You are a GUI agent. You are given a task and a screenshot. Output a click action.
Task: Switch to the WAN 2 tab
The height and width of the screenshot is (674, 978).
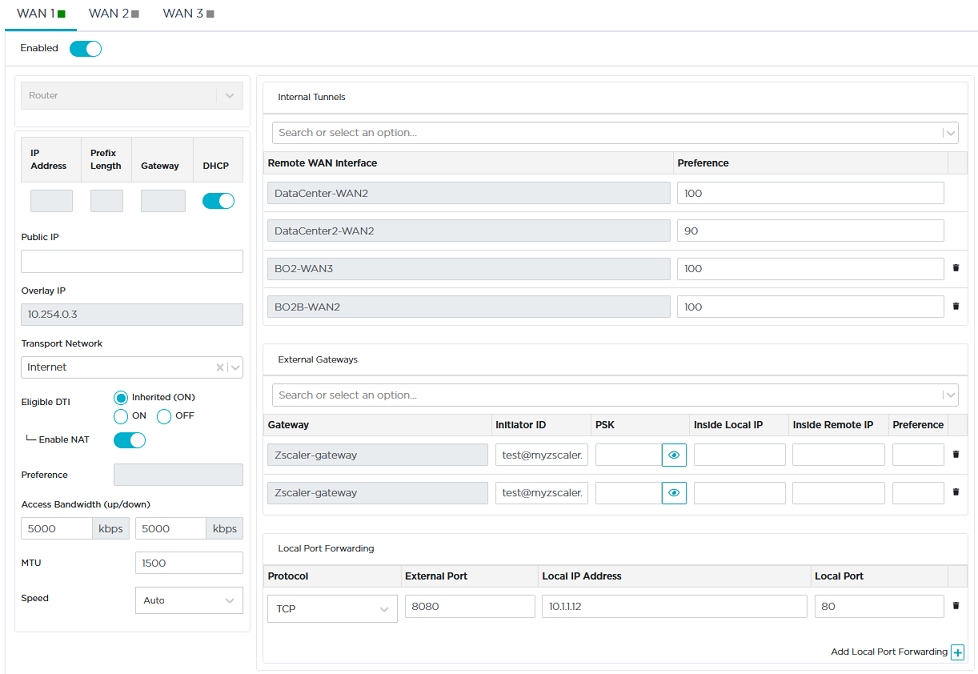point(113,14)
